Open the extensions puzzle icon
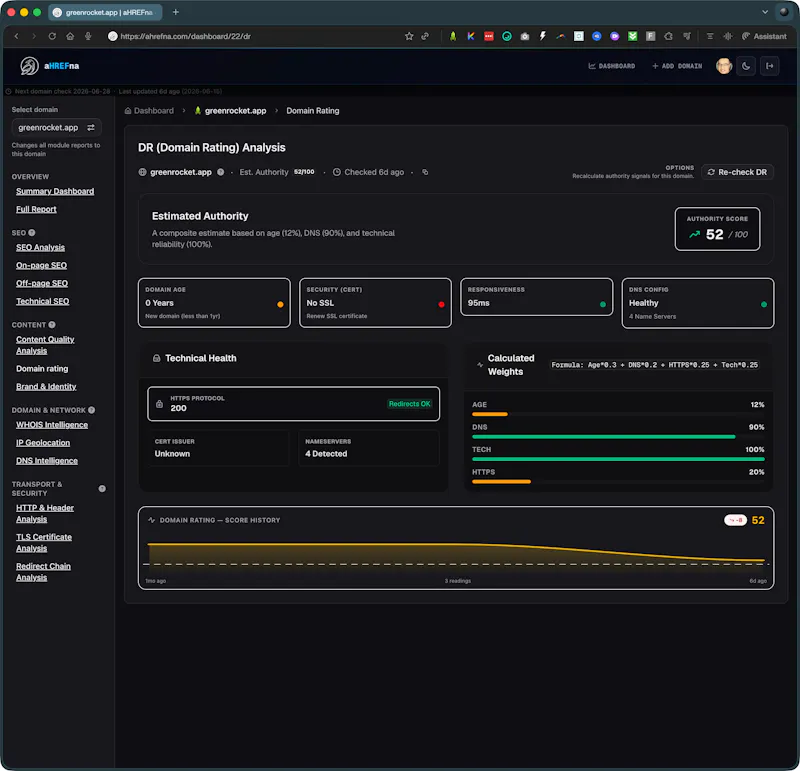The width and height of the screenshot is (800, 771). [668, 36]
